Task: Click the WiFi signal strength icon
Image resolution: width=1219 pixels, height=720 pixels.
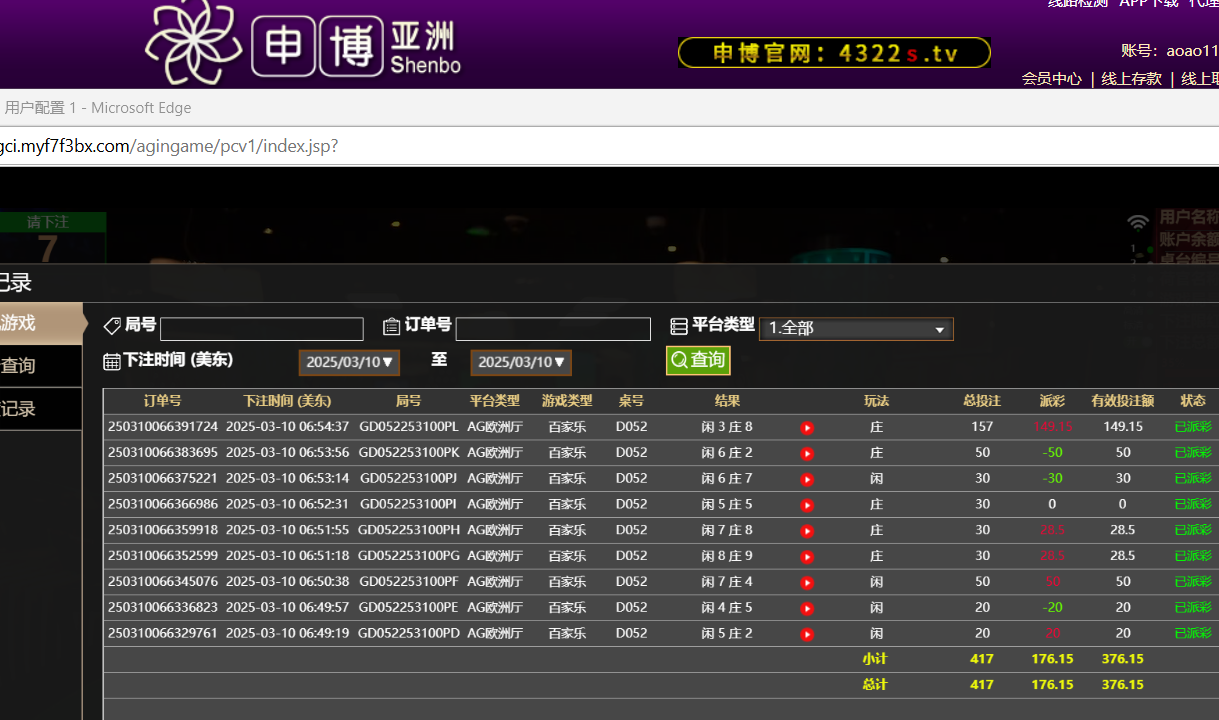Action: pos(1138,223)
